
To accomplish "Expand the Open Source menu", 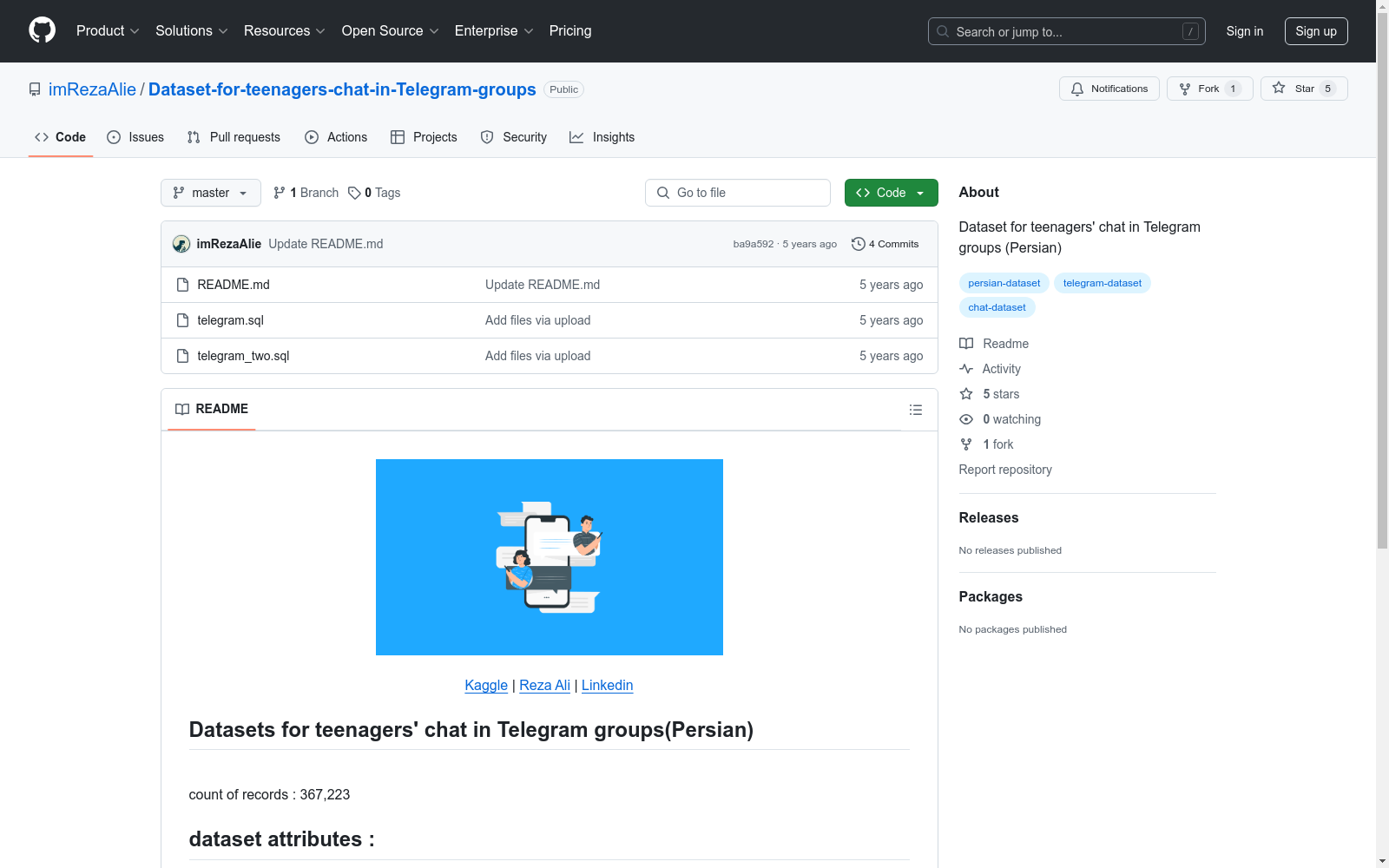I will click(391, 30).
